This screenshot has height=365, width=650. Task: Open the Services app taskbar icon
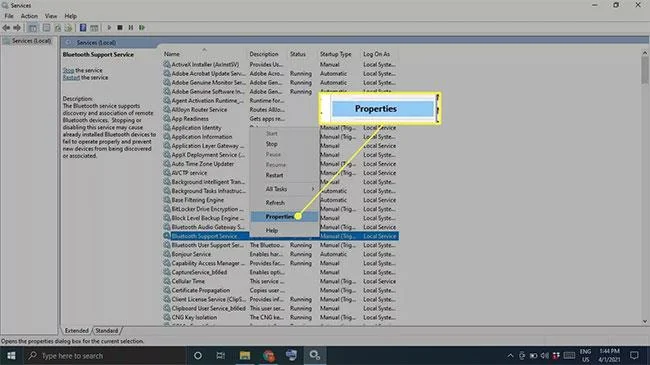click(315, 355)
